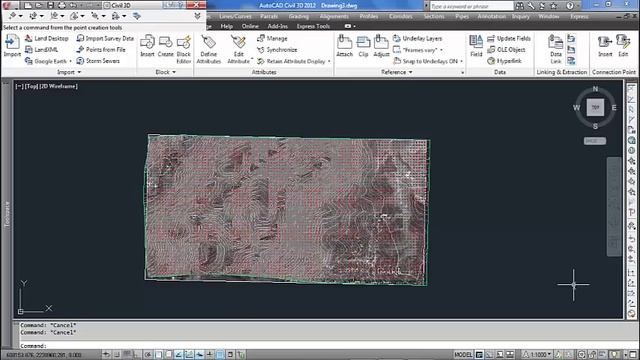Viewport: 640px width, 360px height.
Task: Clip the reference with Clip tool
Action: click(x=363, y=46)
